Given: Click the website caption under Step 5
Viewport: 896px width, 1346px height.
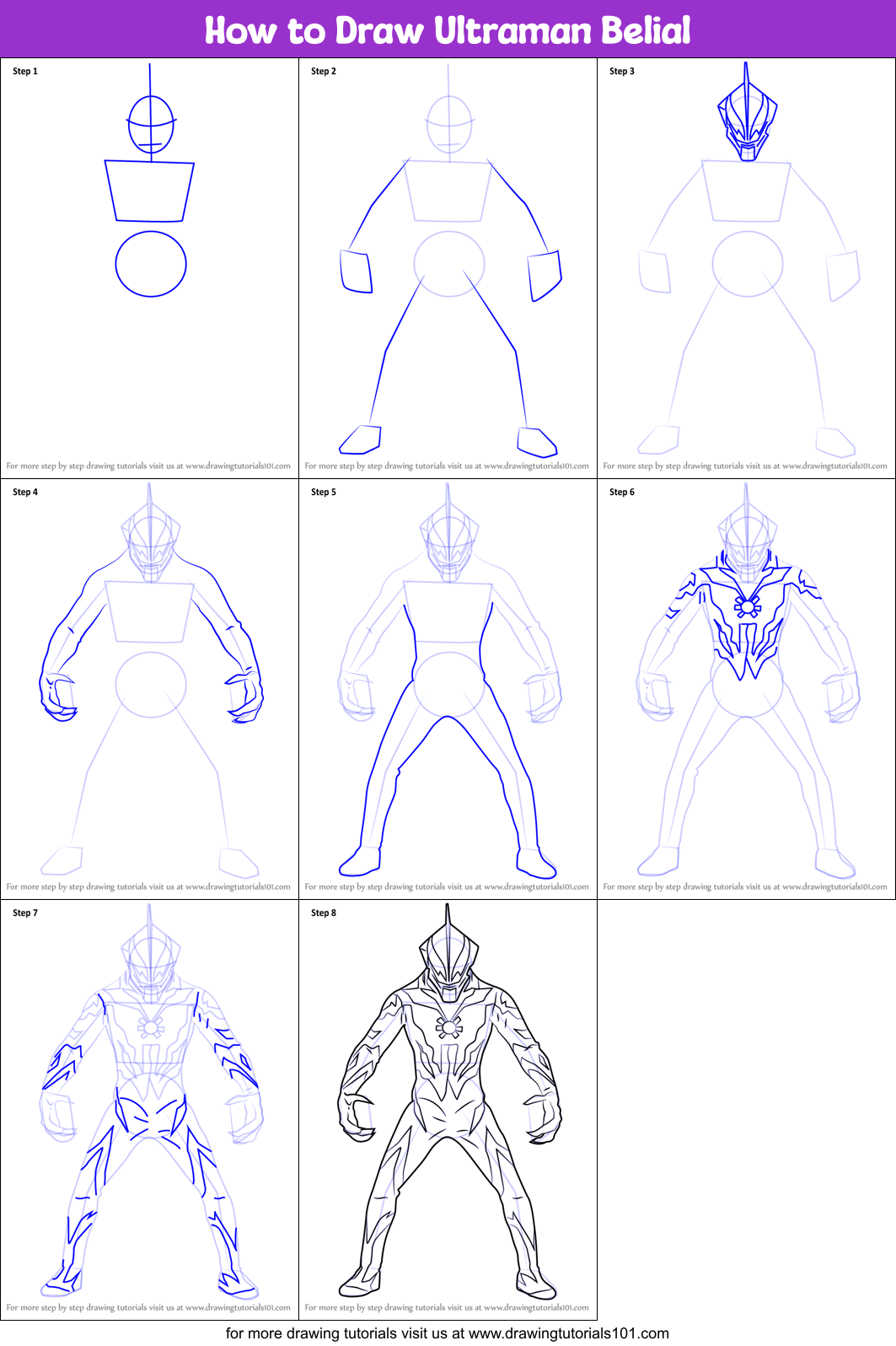Looking at the screenshot, I should [x=447, y=886].
